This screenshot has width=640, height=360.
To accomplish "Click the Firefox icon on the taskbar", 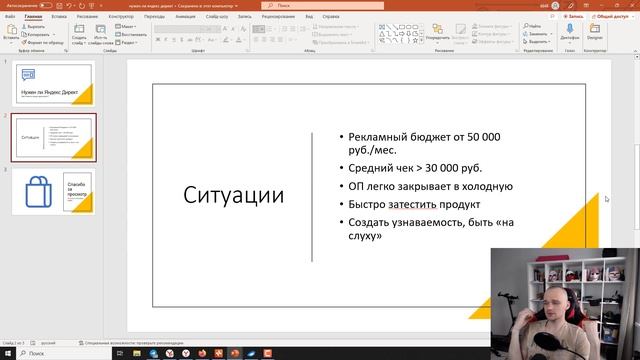I will coord(202,353).
